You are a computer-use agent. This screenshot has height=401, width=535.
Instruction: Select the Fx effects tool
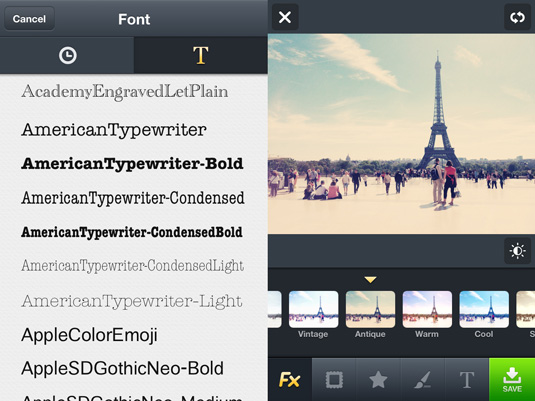290,379
